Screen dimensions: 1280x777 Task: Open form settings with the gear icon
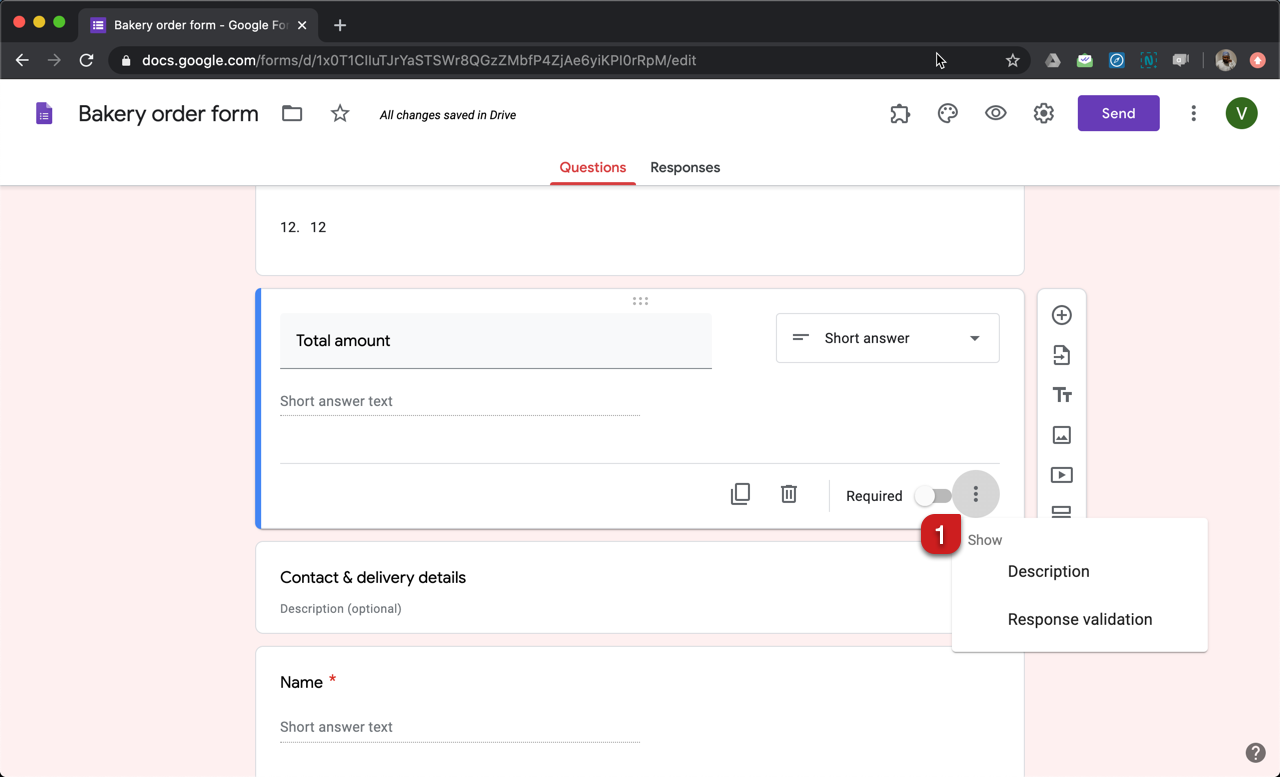point(1043,113)
